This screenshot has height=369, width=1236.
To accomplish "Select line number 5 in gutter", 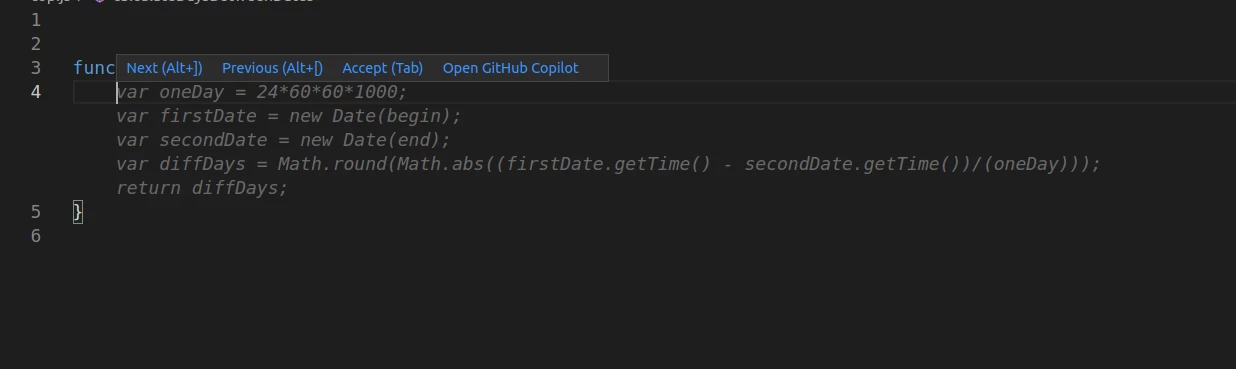I will 36,212.
